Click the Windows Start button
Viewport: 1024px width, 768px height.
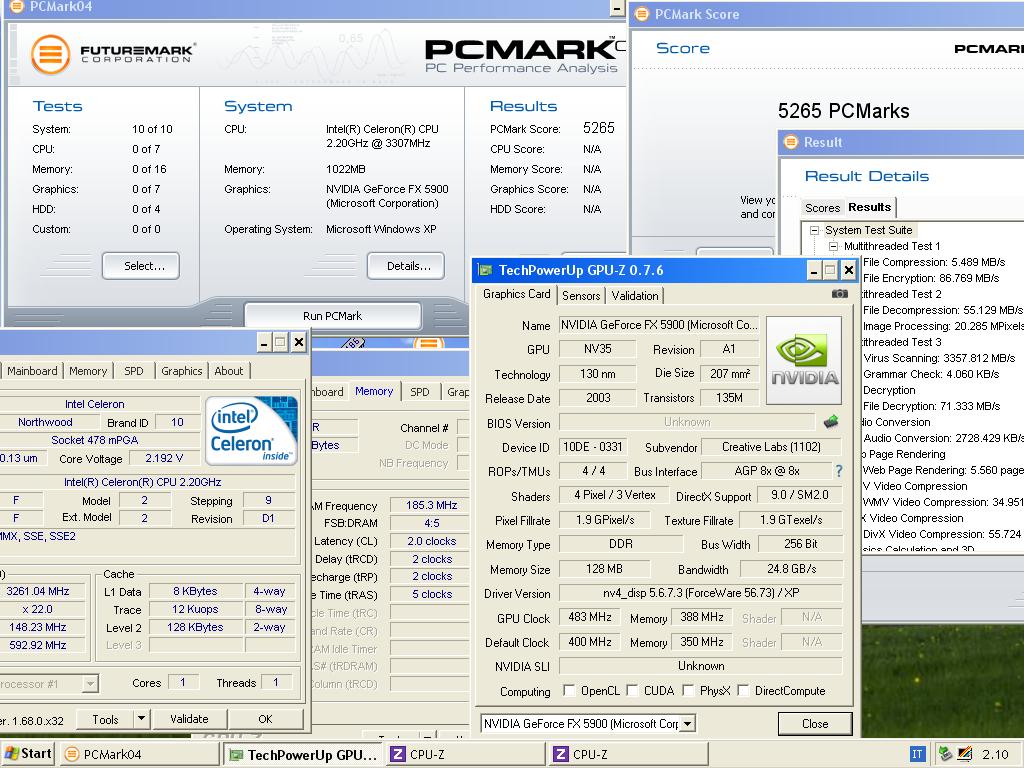28,754
